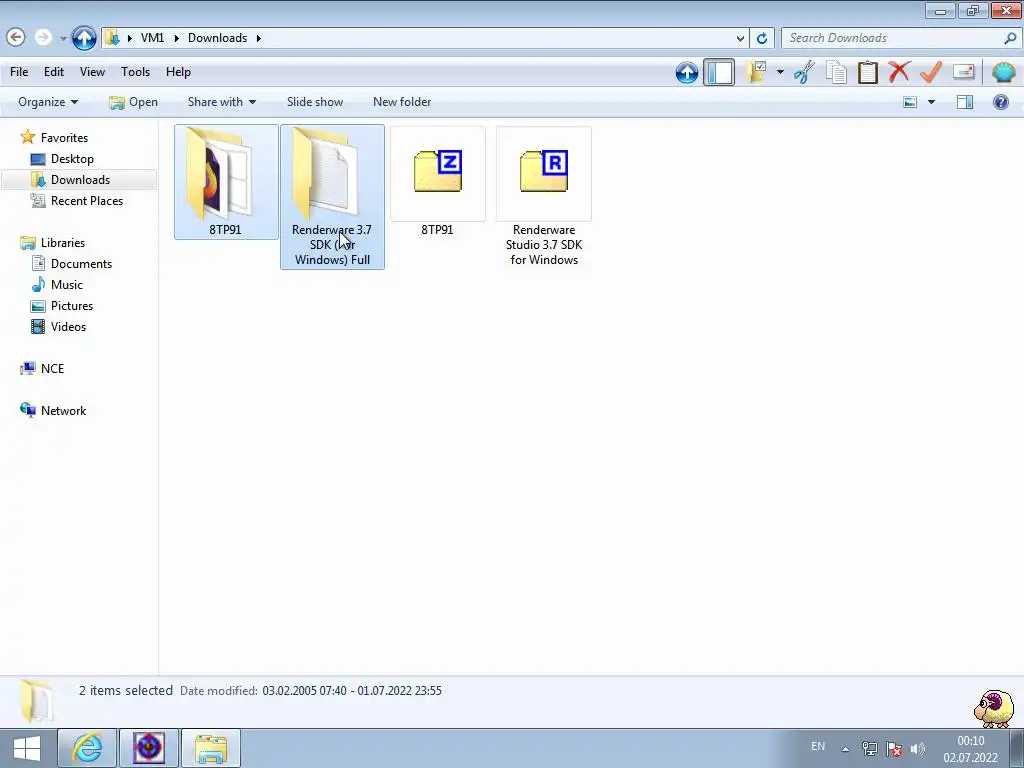Go forward with the Forward arrow

click(x=43, y=37)
